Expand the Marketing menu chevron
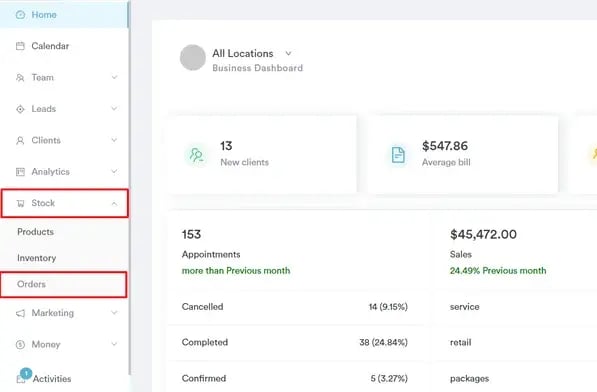Screen dimensions: 597x392 click(x=114, y=313)
